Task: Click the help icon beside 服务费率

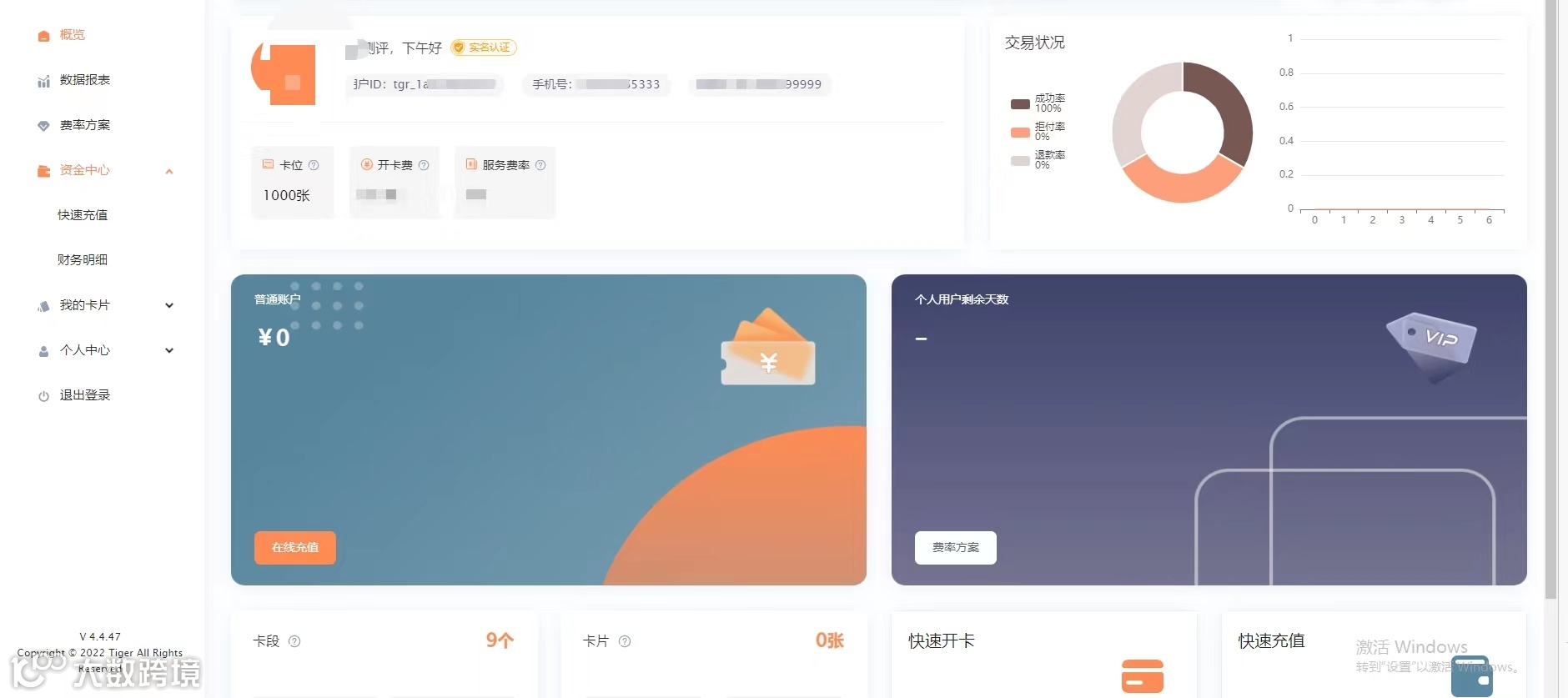Action: (540, 165)
